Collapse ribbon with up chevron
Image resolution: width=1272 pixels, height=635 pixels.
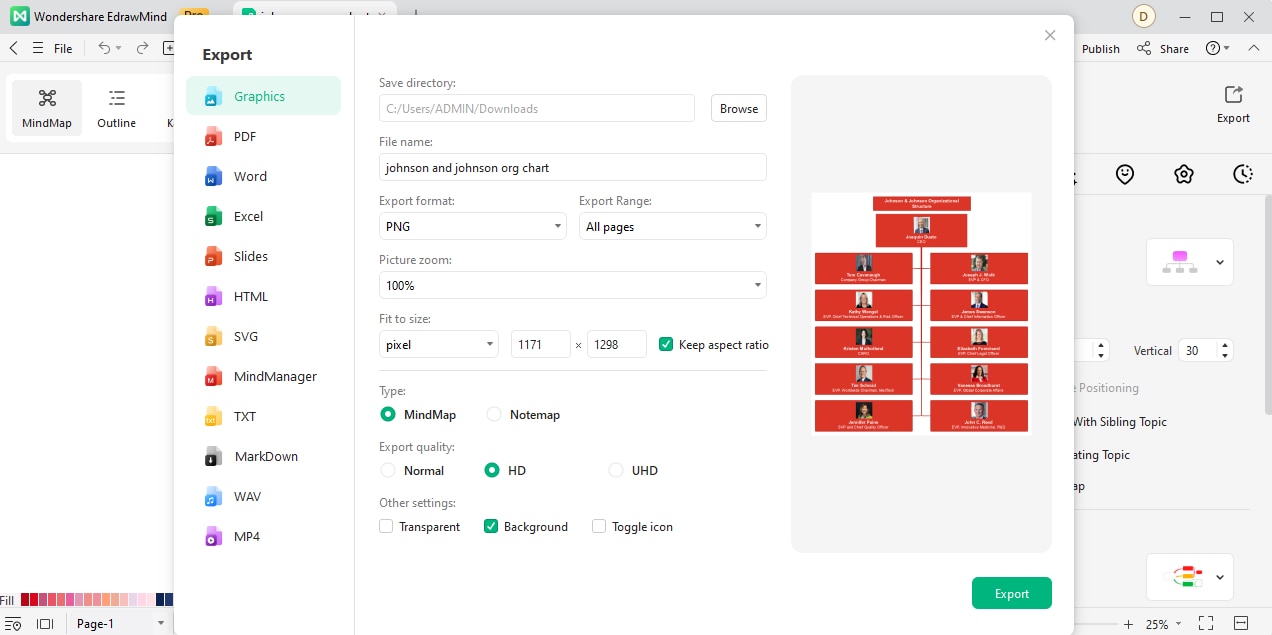pyautogui.click(x=1253, y=48)
